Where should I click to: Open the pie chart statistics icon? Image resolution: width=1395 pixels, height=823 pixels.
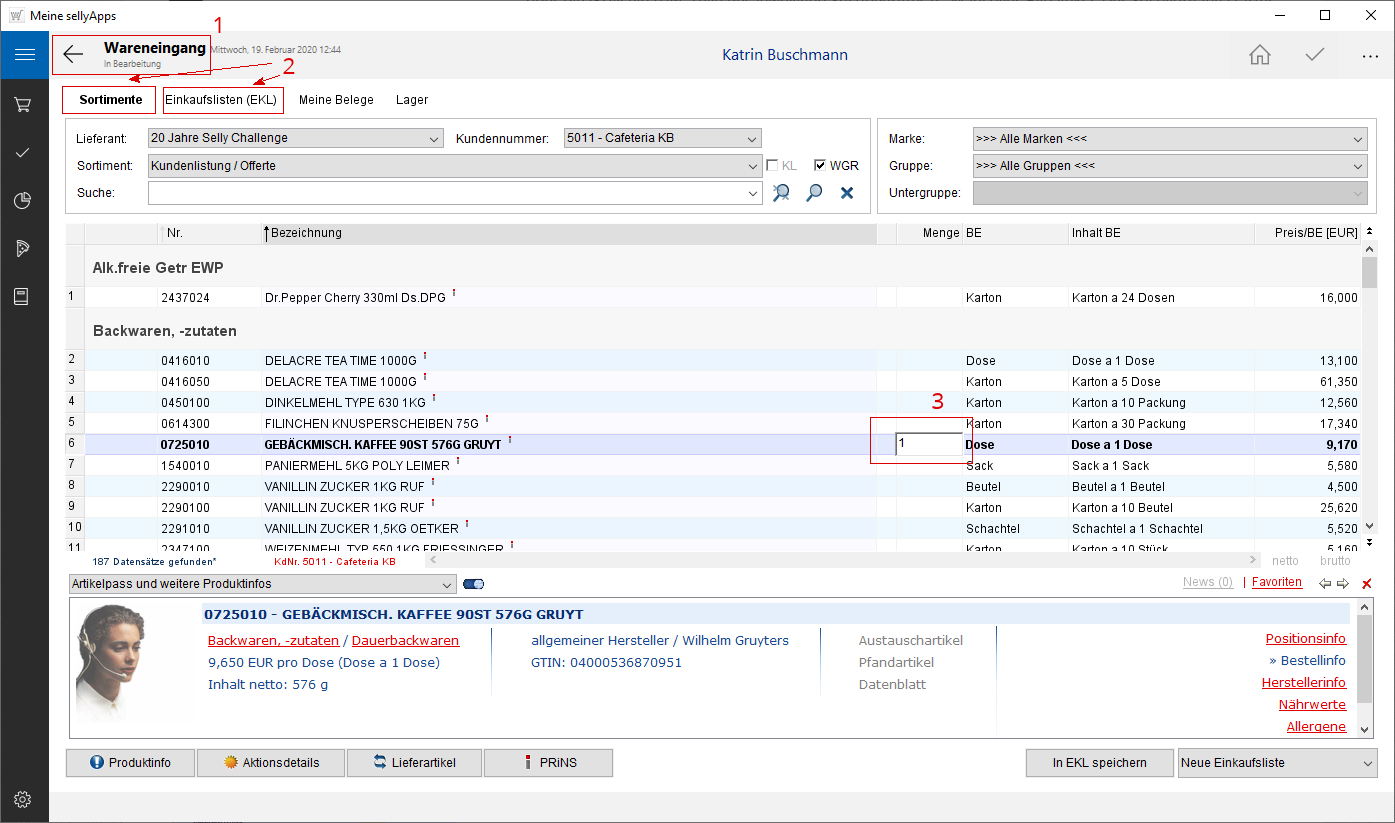(24, 201)
